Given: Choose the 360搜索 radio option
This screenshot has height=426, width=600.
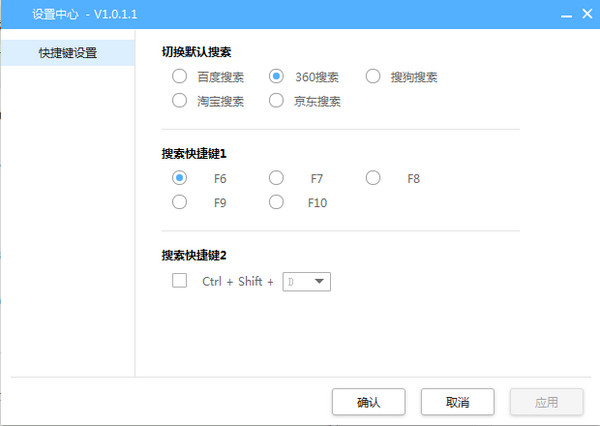Looking at the screenshot, I should 277,77.
